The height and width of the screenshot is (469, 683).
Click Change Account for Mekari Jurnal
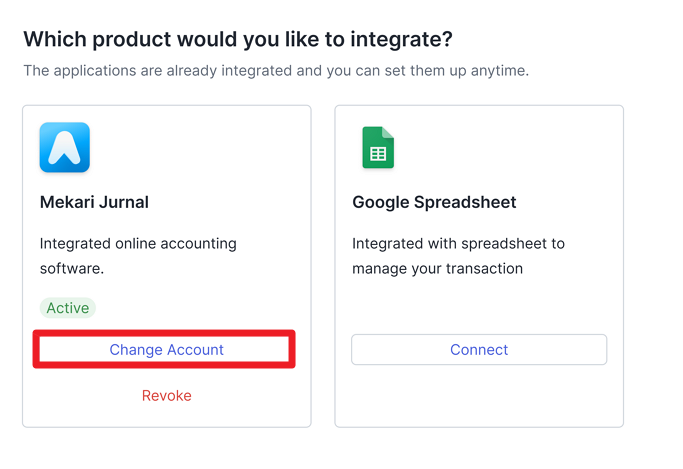coord(165,349)
